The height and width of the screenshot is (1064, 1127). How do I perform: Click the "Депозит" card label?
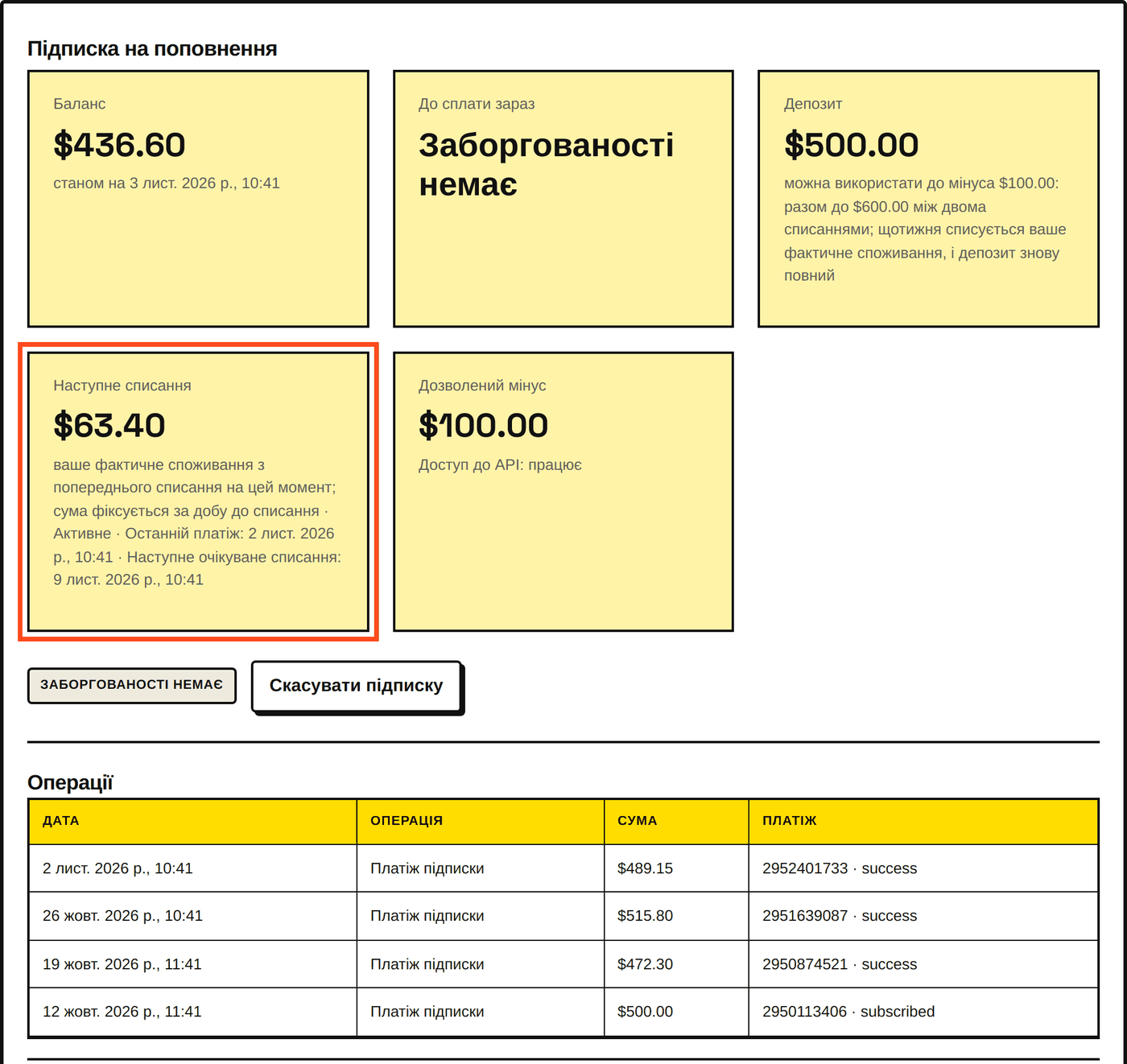[x=813, y=104]
